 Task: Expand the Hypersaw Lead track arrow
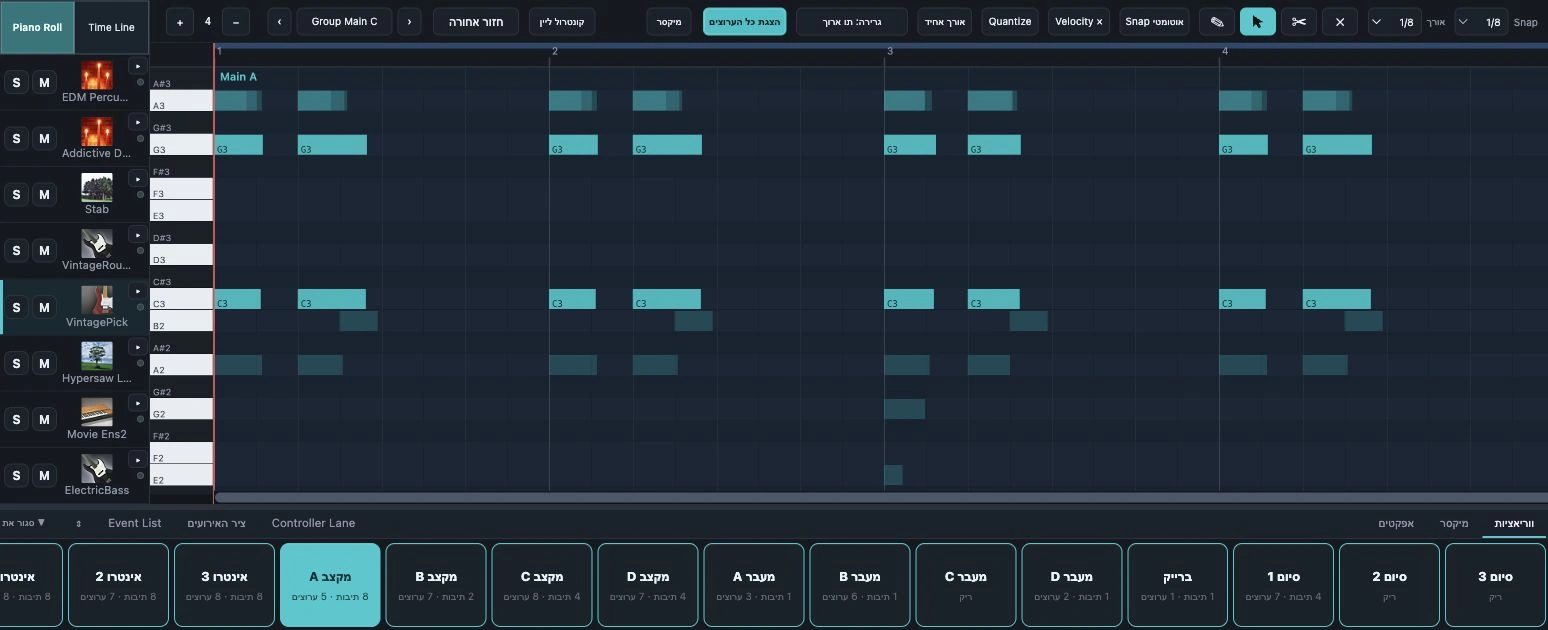click(x=139, y=347)
